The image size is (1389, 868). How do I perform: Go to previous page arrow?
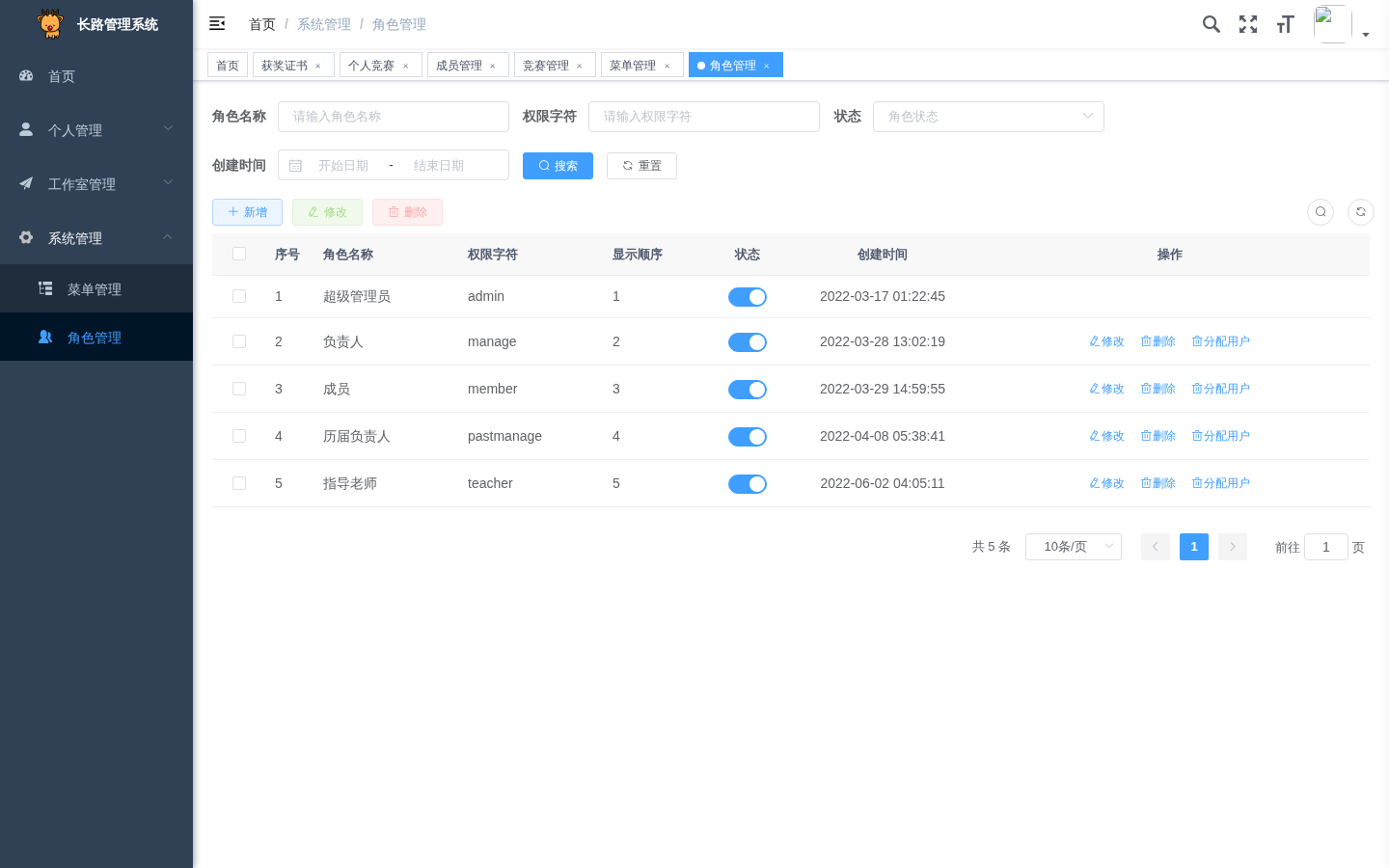[x=1156, y=547]
